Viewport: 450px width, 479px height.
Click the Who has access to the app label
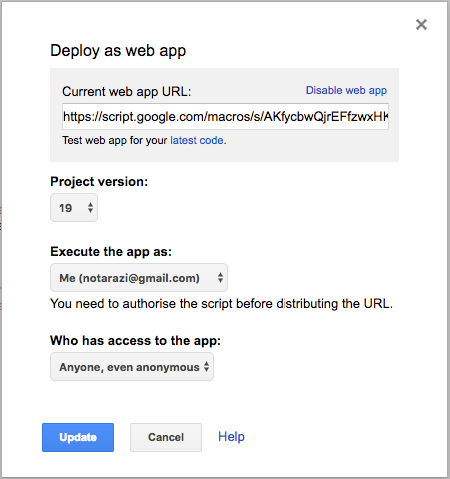point(136,341)
